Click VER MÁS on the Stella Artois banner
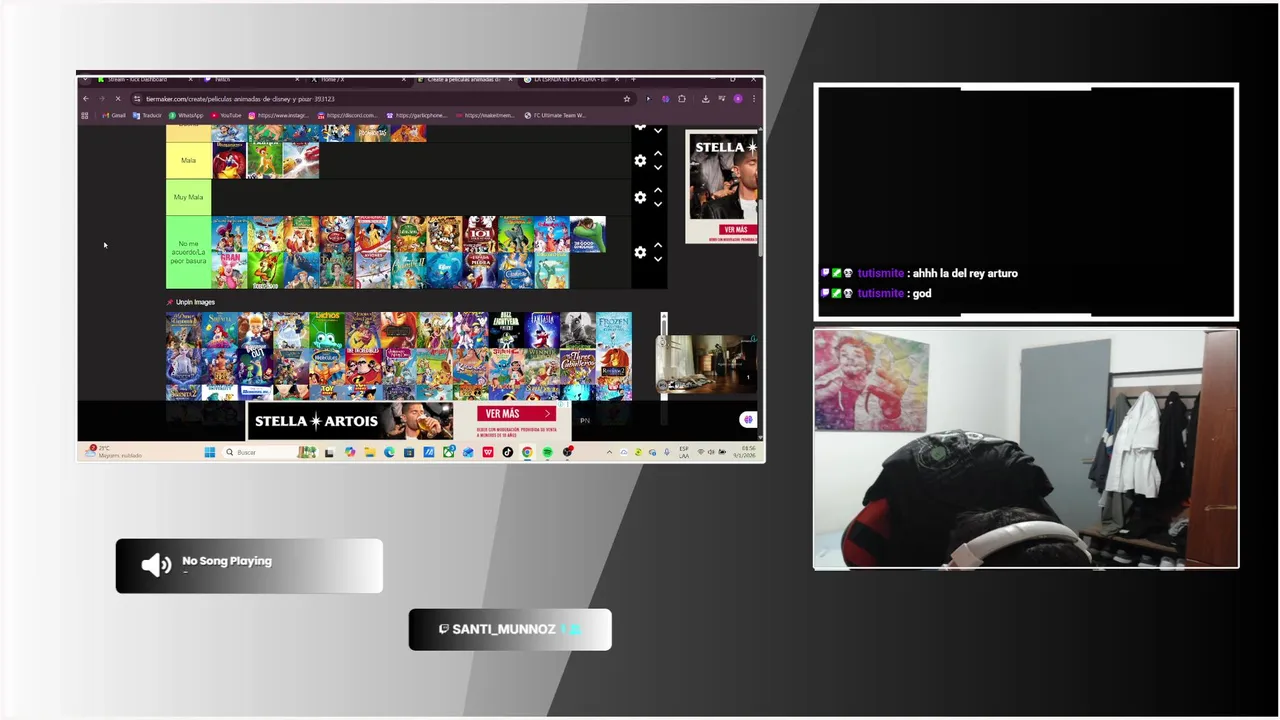The height and width of the screenshot is (720, 1280). tap(516, 414)
